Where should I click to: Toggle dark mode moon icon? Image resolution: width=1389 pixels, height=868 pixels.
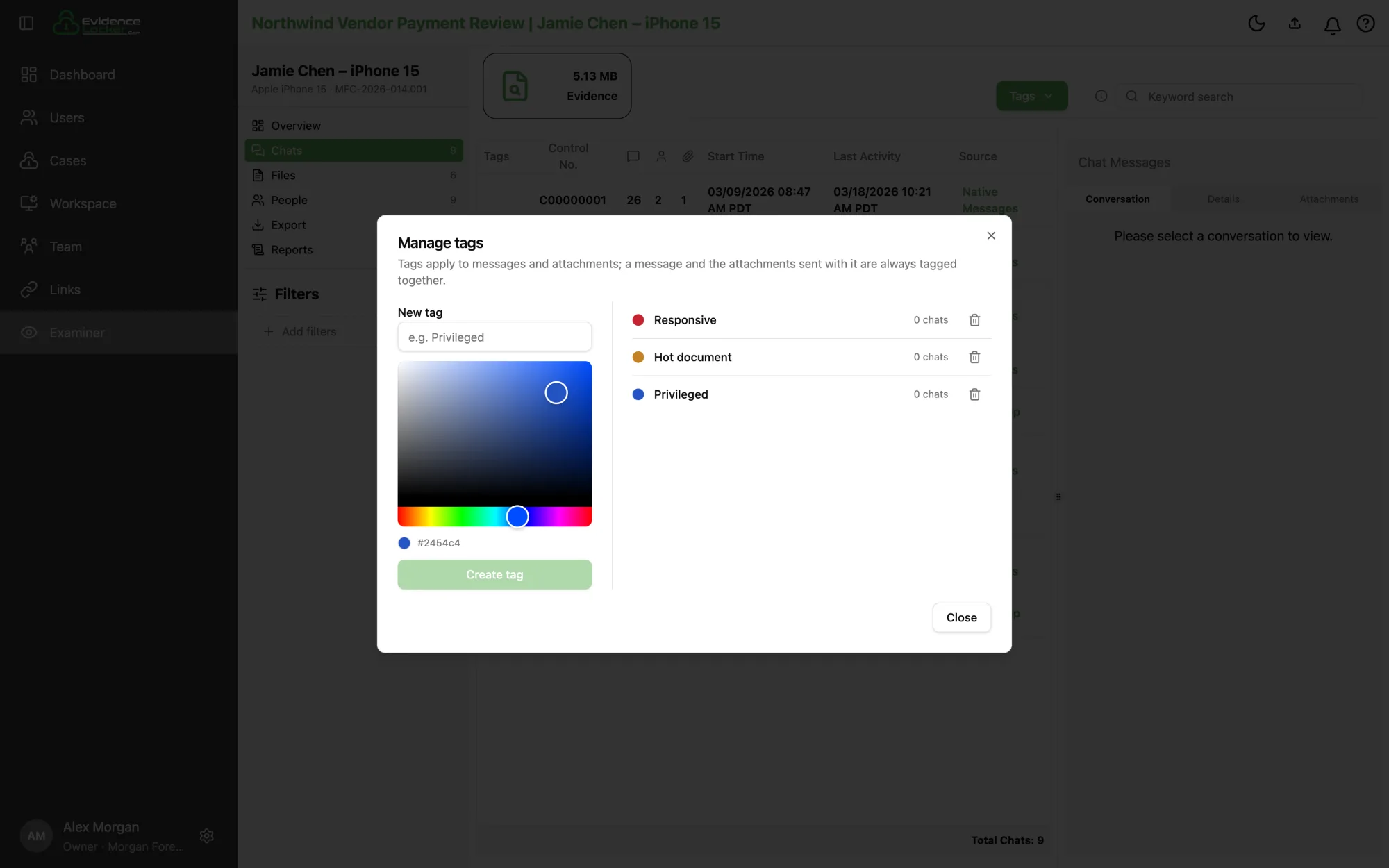1256,24
